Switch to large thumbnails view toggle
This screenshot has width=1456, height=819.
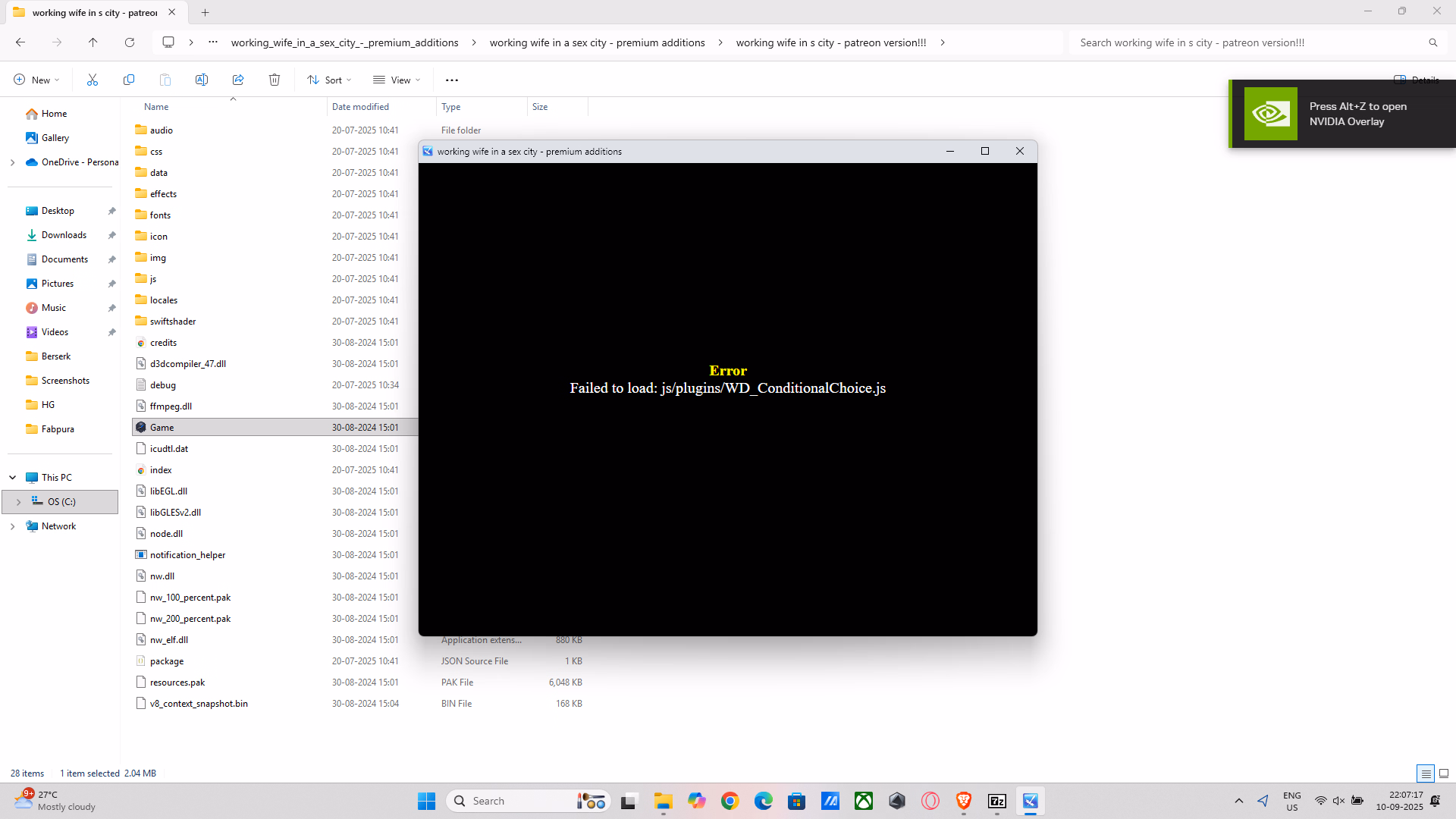1444,773
